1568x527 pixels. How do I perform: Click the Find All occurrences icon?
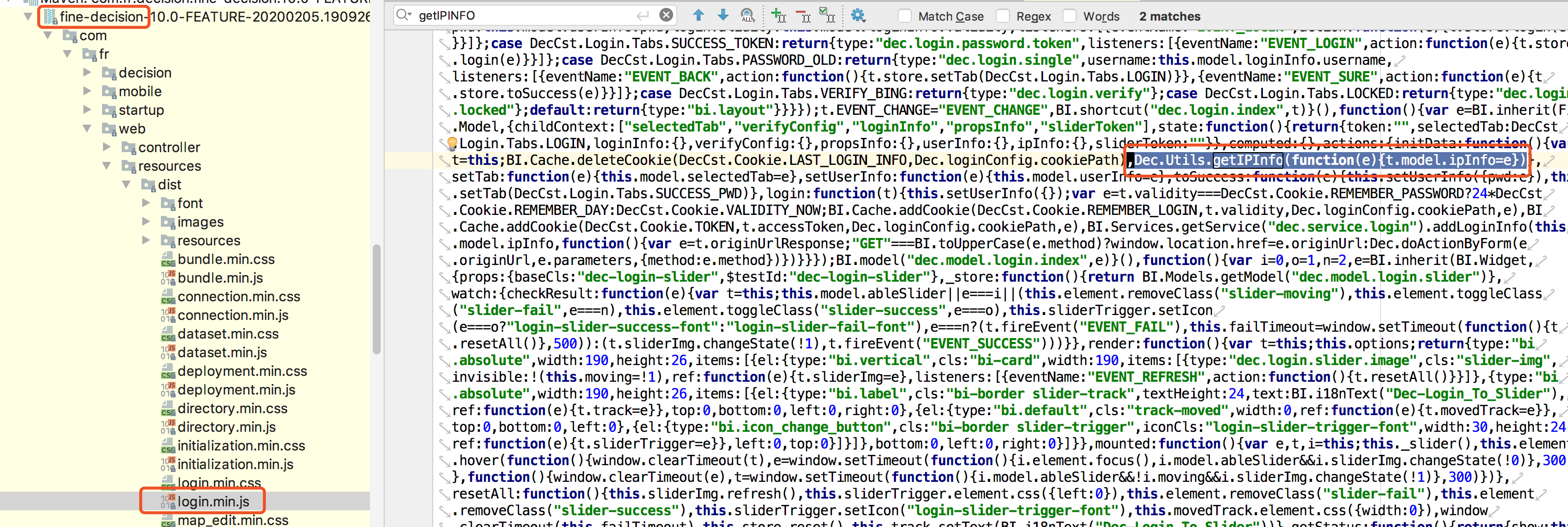click(748, 15)
